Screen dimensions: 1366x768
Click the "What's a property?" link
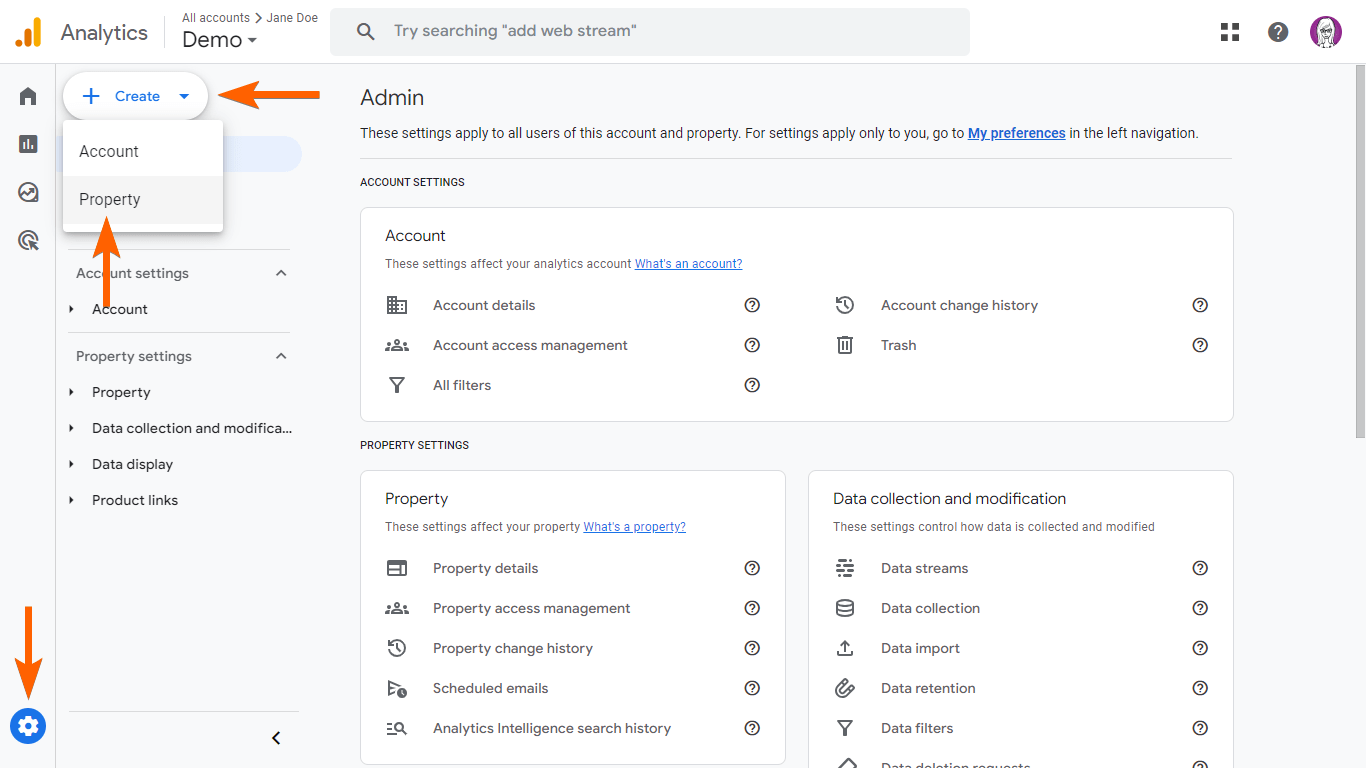634,527
